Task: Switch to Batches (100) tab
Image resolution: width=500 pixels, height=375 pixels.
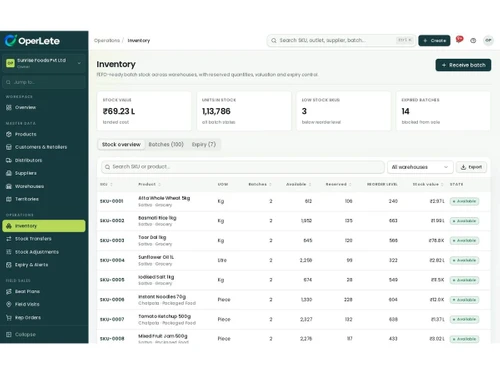Action: coord(166,144)
